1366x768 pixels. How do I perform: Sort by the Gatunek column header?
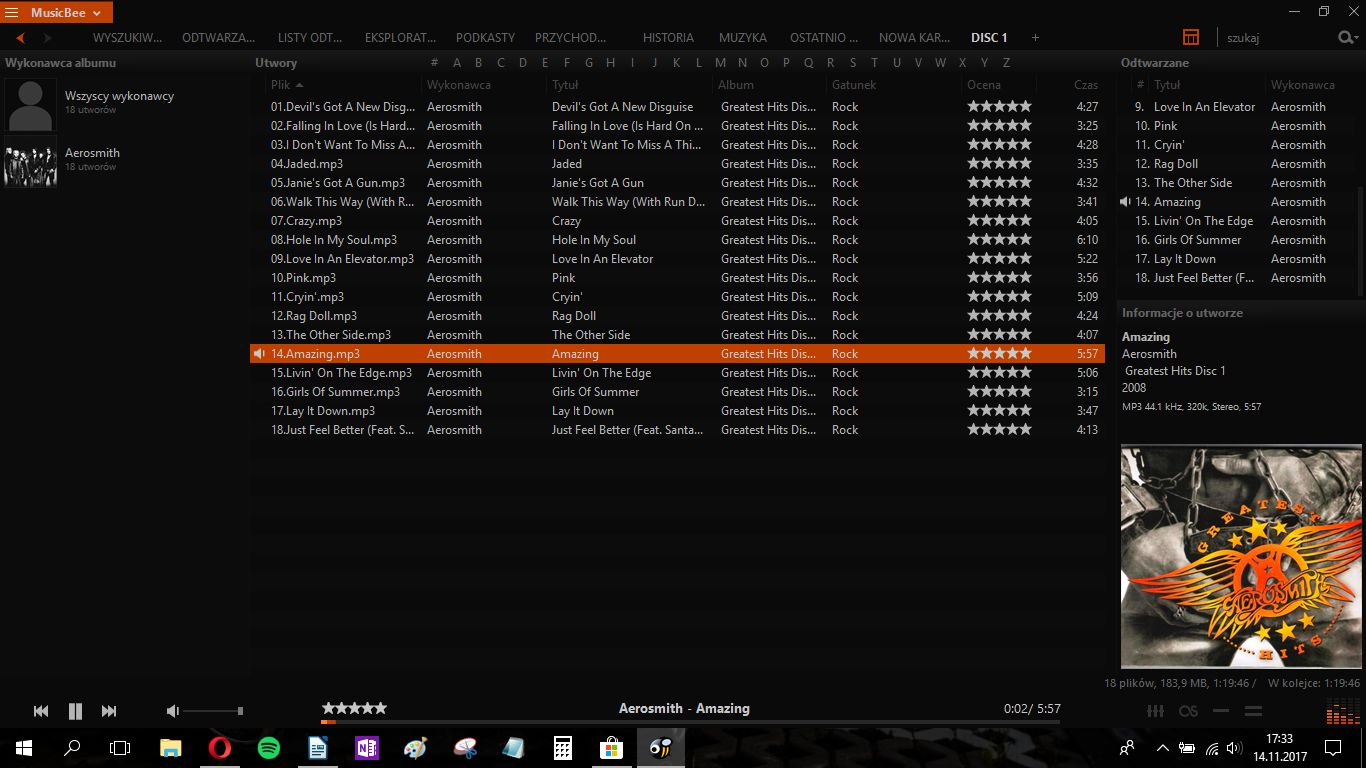(854, 85)
